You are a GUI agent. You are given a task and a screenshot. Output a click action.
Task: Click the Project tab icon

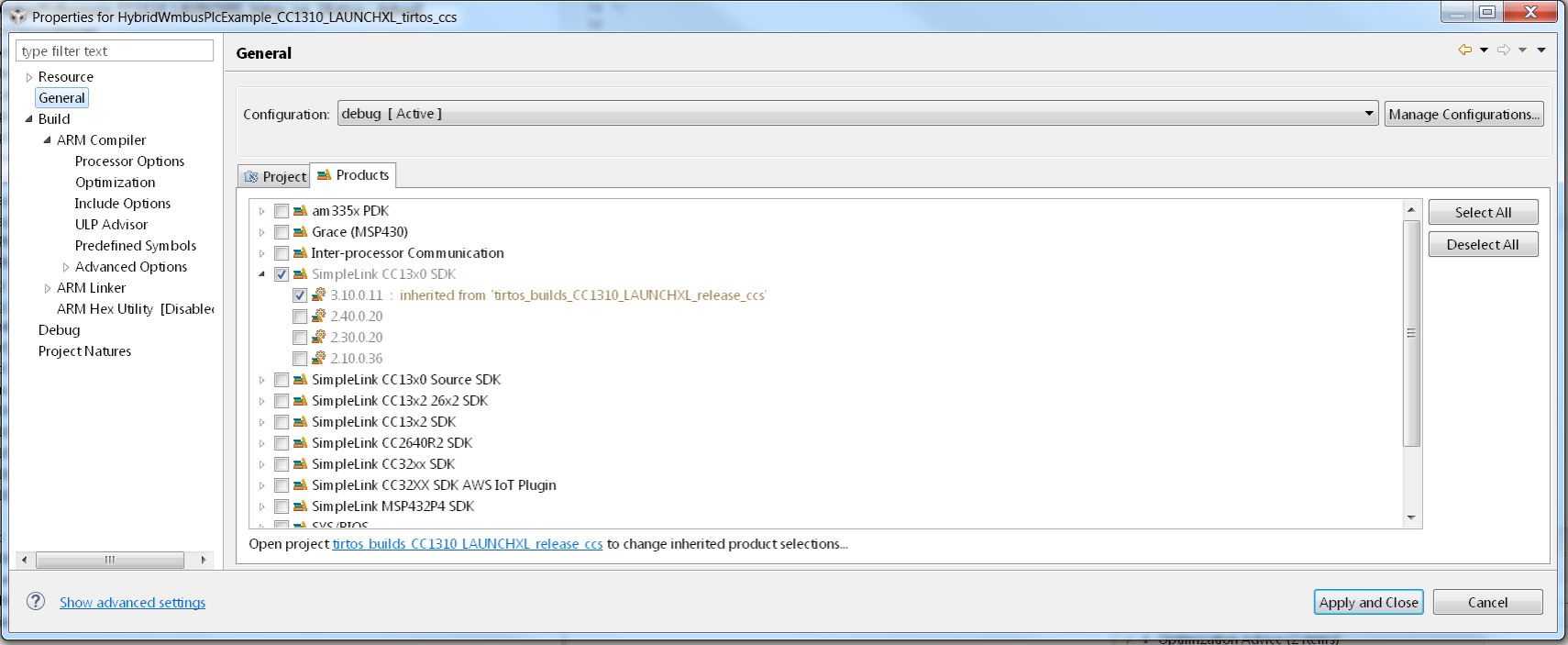pyautogui.click(x=251, y=177)
